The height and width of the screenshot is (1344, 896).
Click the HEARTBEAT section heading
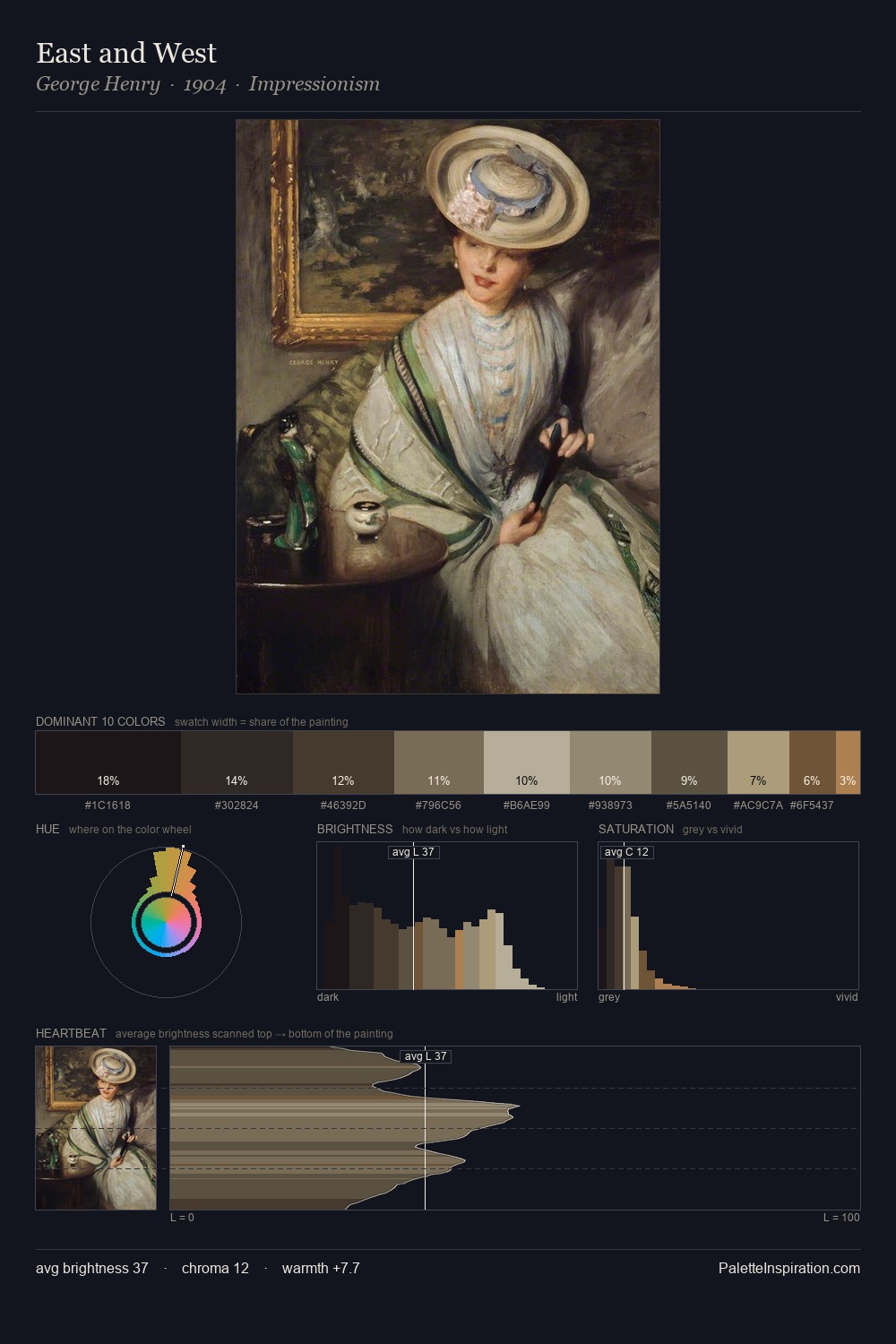(71, 1033)
